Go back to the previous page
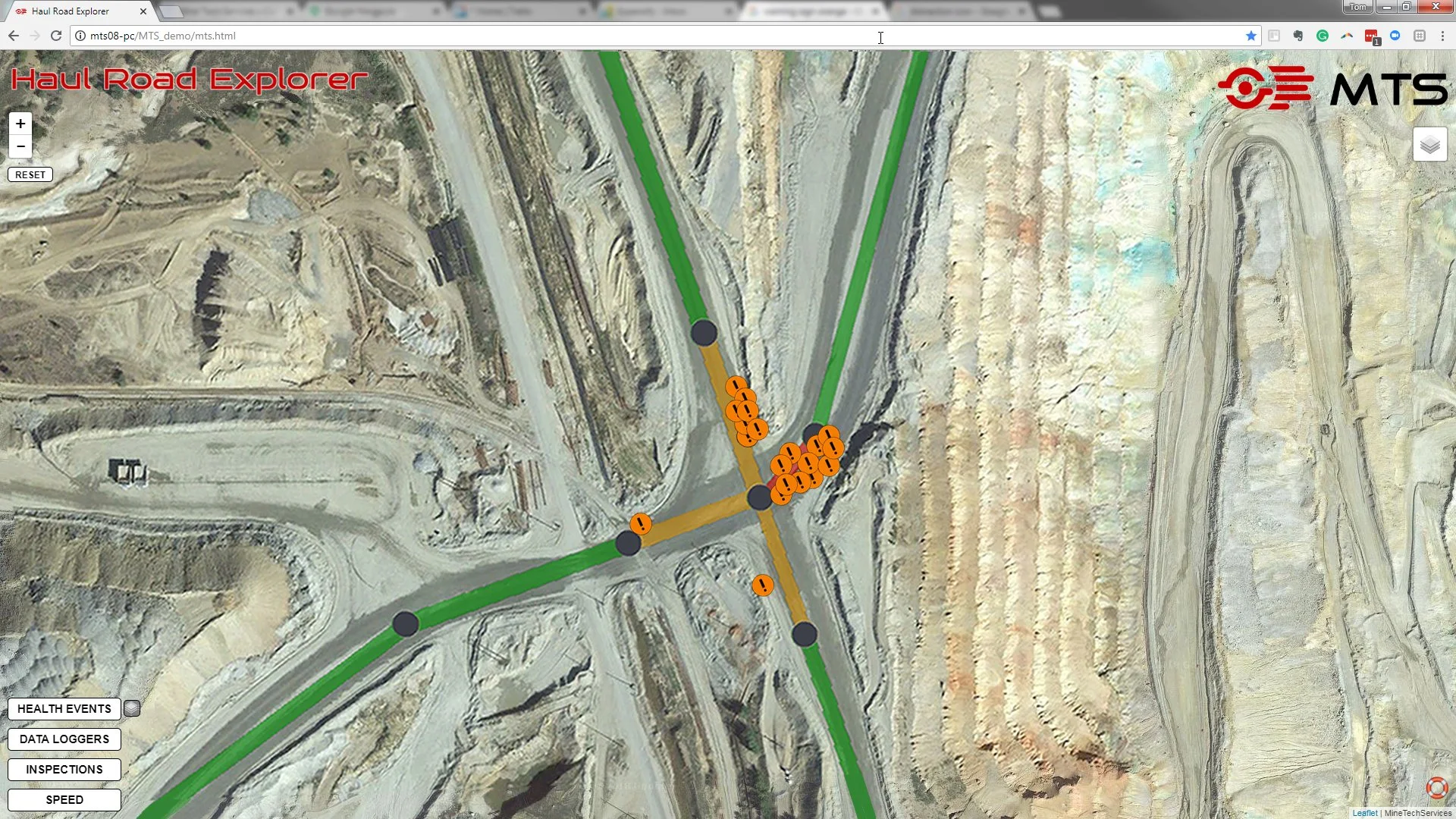This screenshot has width=1456, height=819. point(14,36)
